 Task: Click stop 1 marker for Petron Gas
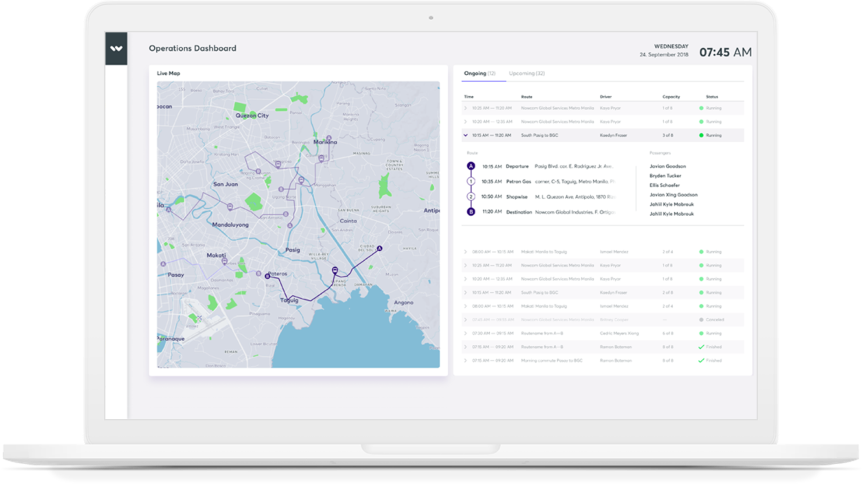pos(471,181)
